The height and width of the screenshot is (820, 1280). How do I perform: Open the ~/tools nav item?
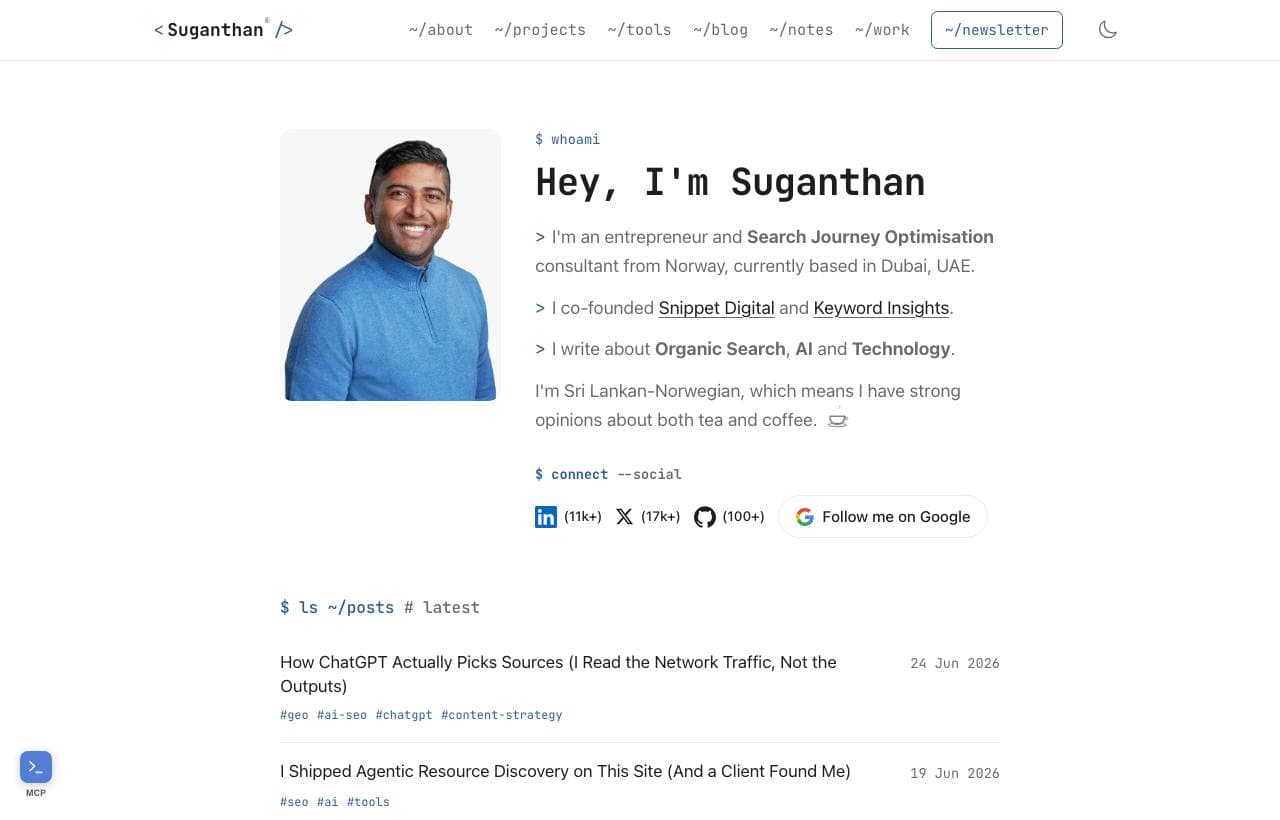tap(639, 30)
